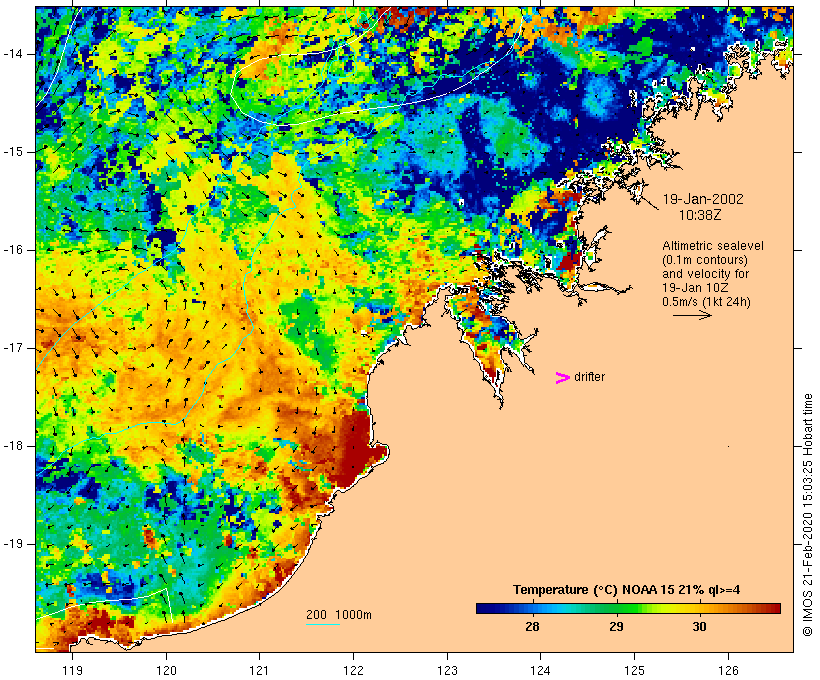Click the latitude label '-14'
The width and height of the screenshot is (820, 680).
pos(12,54)
